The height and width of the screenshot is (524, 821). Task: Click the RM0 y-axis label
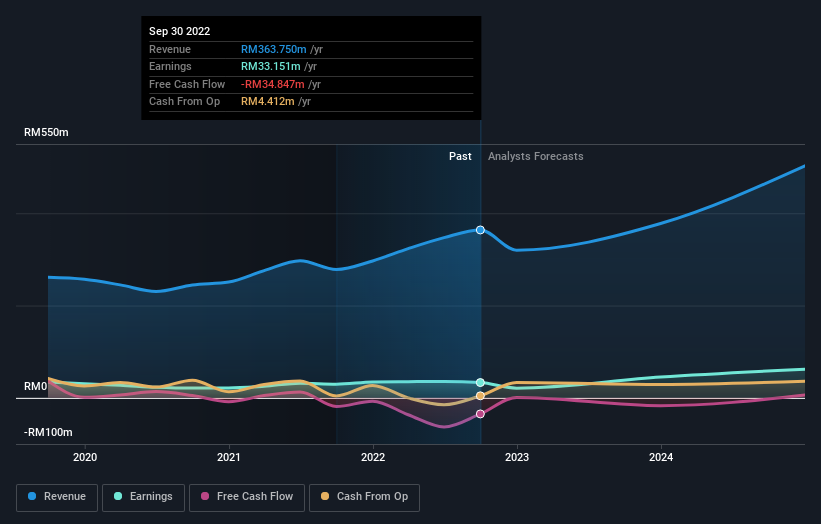36,386
